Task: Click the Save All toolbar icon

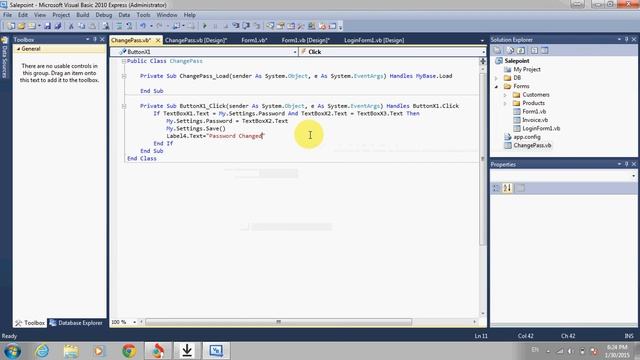Action: [58, 26]
